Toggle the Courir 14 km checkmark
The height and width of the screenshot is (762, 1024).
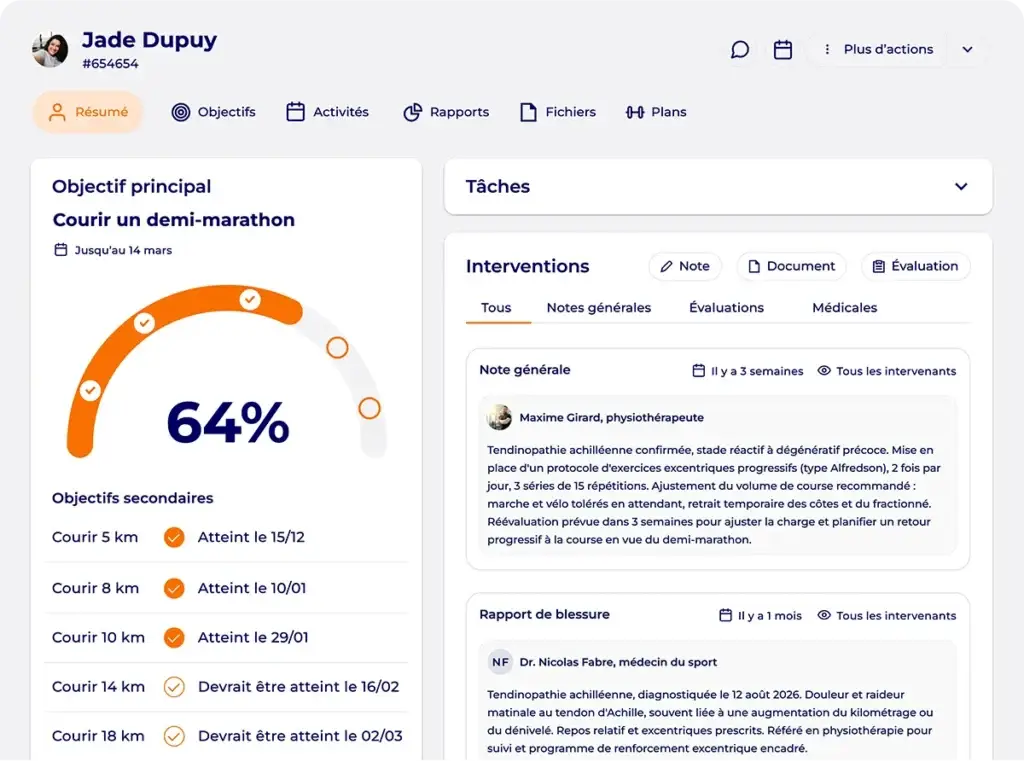click(174, 687)
